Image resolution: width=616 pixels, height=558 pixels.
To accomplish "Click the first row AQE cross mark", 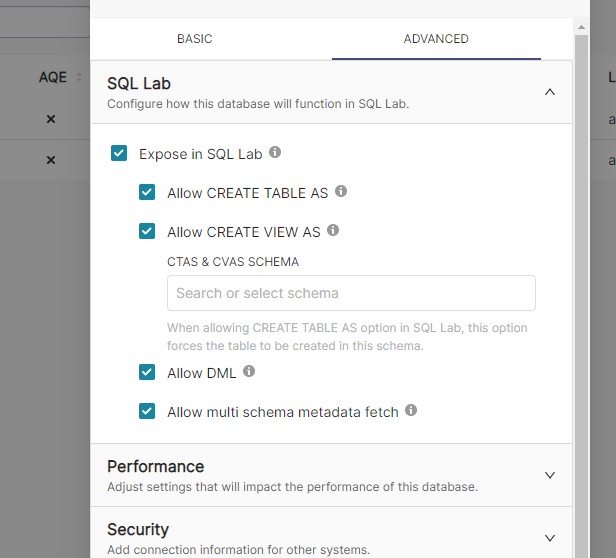I will click(51, 119).
